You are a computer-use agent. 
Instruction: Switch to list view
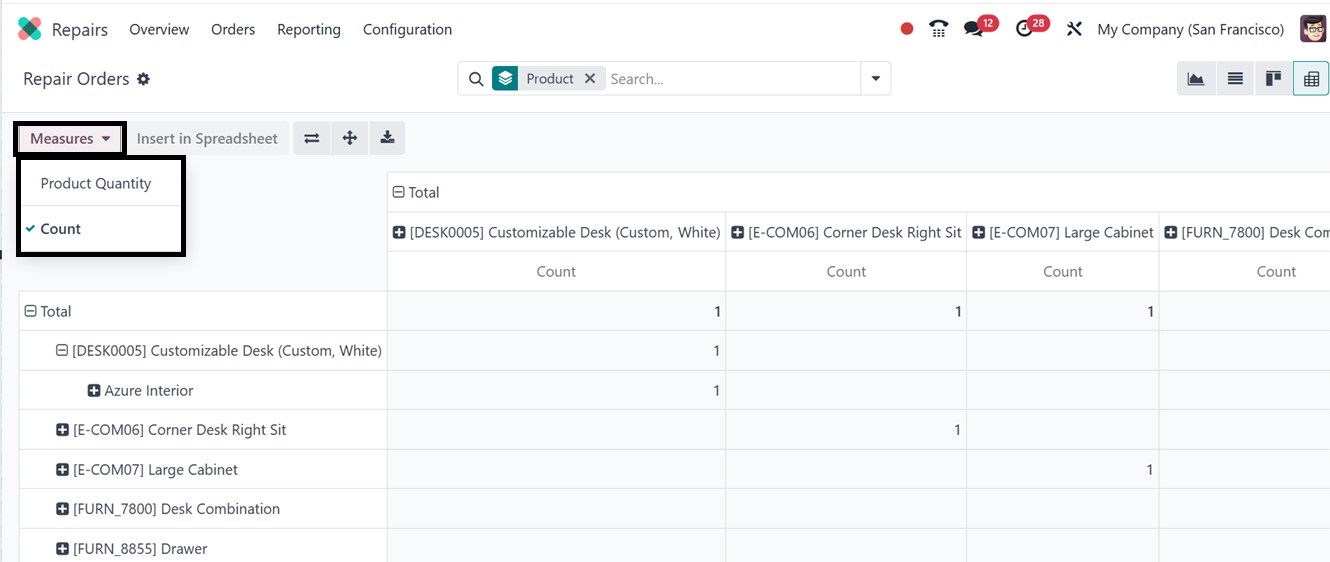click(x=1235, y=79)
